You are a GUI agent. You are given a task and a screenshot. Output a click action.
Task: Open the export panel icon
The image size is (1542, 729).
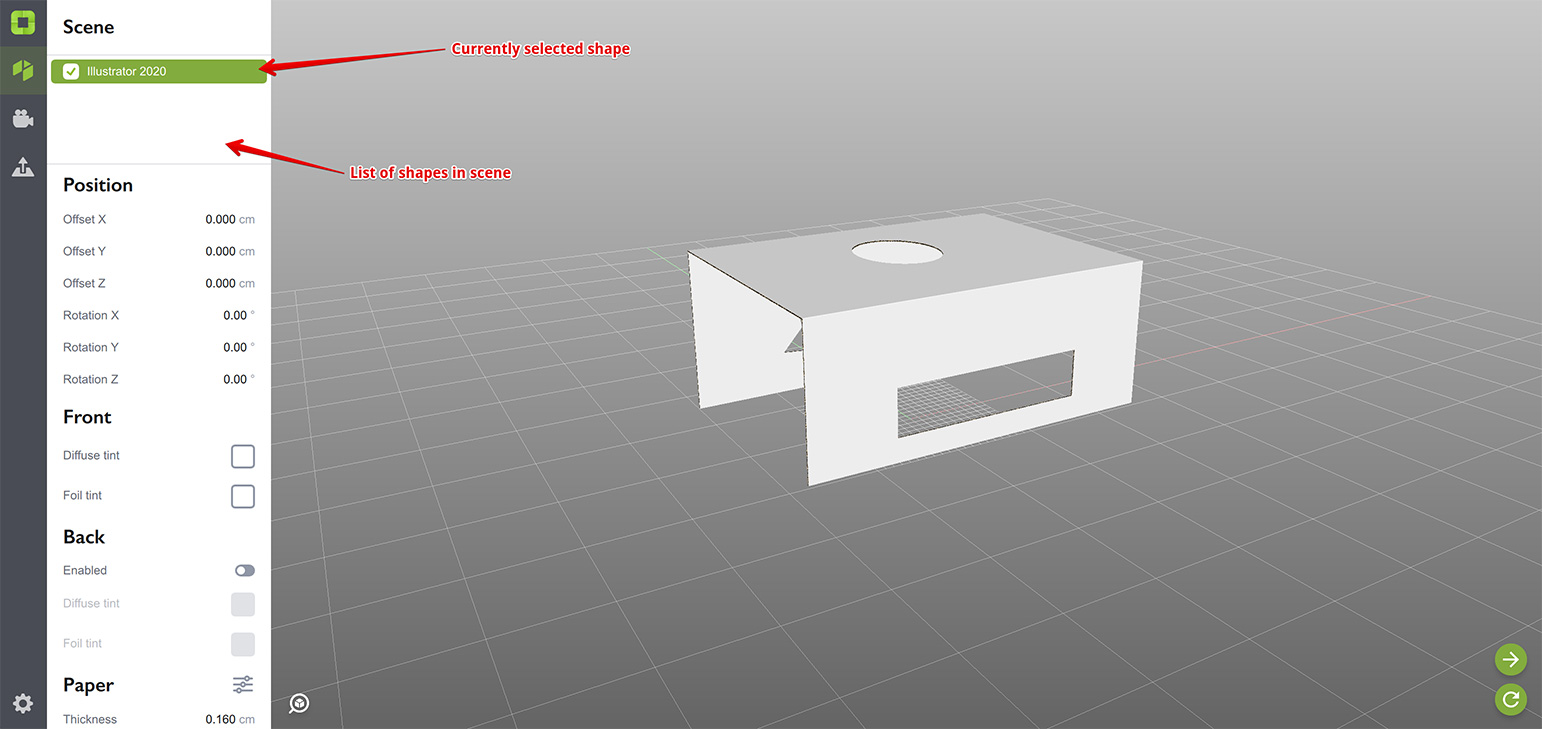click(x=23, y=167)
